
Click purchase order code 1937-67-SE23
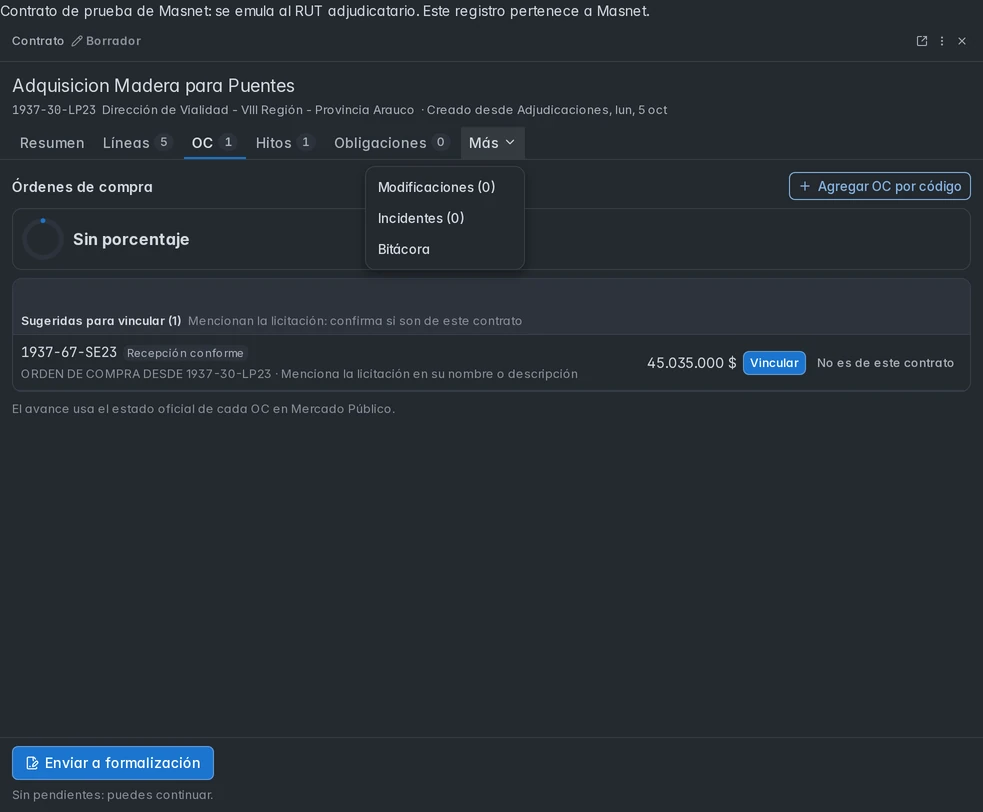click(x=69, y=352)
